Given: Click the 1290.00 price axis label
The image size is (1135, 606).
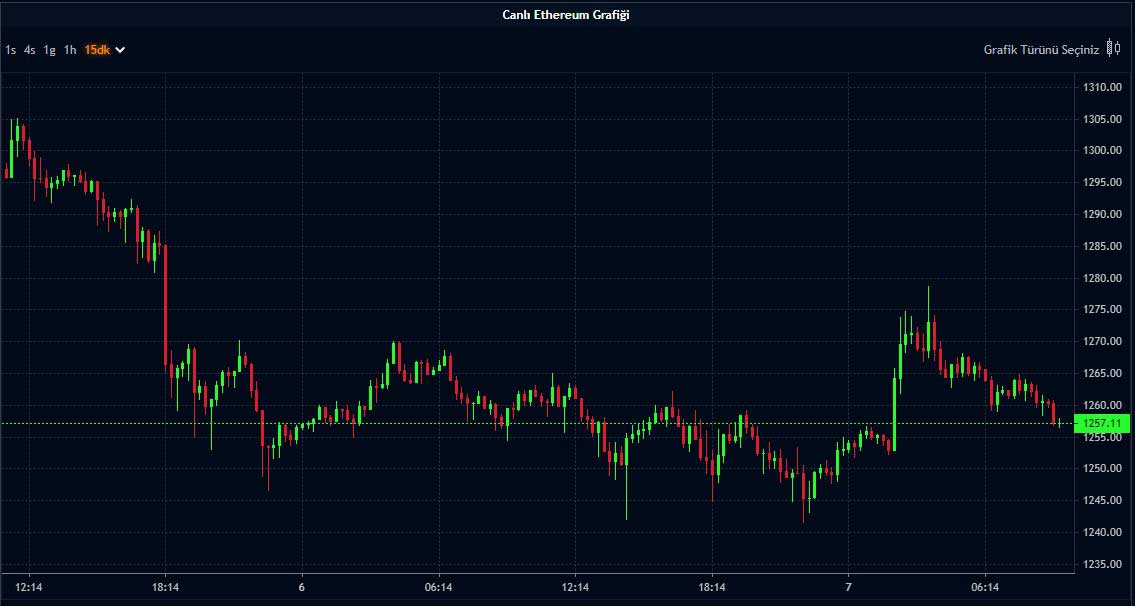Looking at the screenshot, I should [1102, 214].
